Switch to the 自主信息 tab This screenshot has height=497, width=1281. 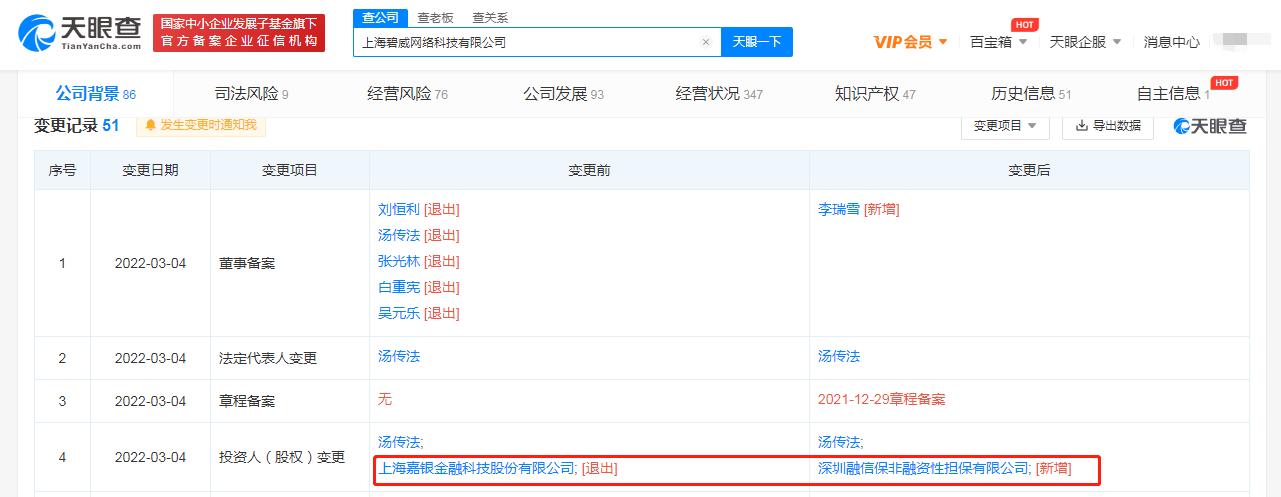(1173, 94)
